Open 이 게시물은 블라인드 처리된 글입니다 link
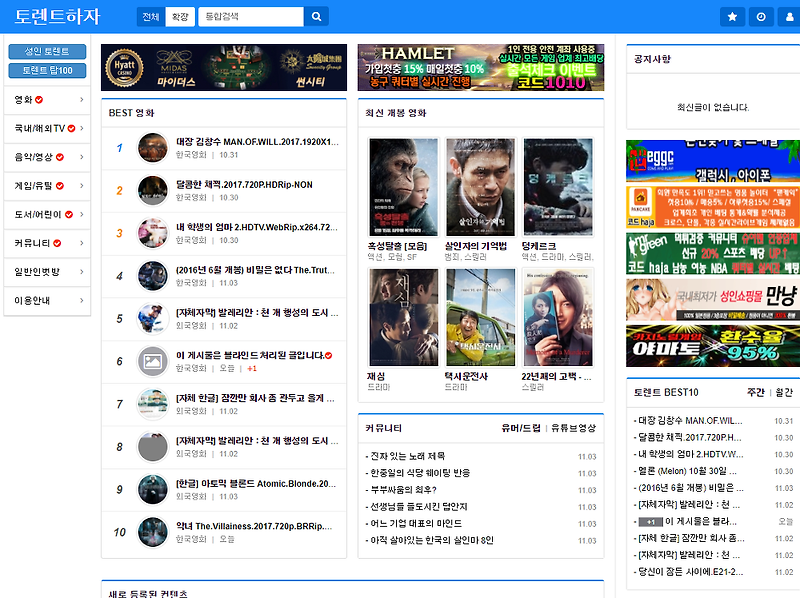Screen dimensions: 800x598 251,355
